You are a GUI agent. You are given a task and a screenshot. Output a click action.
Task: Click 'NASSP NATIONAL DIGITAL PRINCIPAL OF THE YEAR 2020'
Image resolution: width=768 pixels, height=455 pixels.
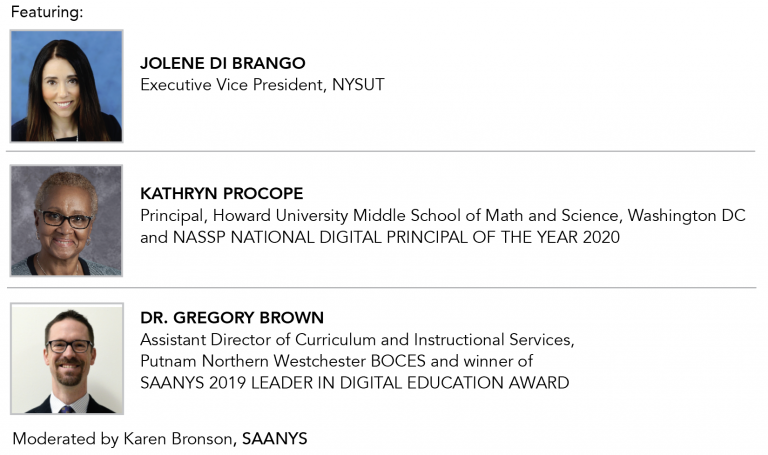(396, 237)
